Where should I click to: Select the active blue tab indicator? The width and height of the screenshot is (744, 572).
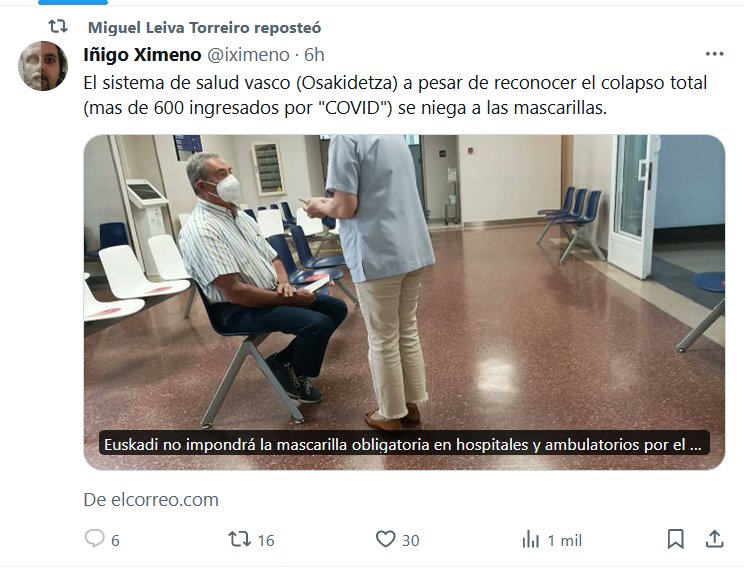pyautogui.click(x=73, y=2)
